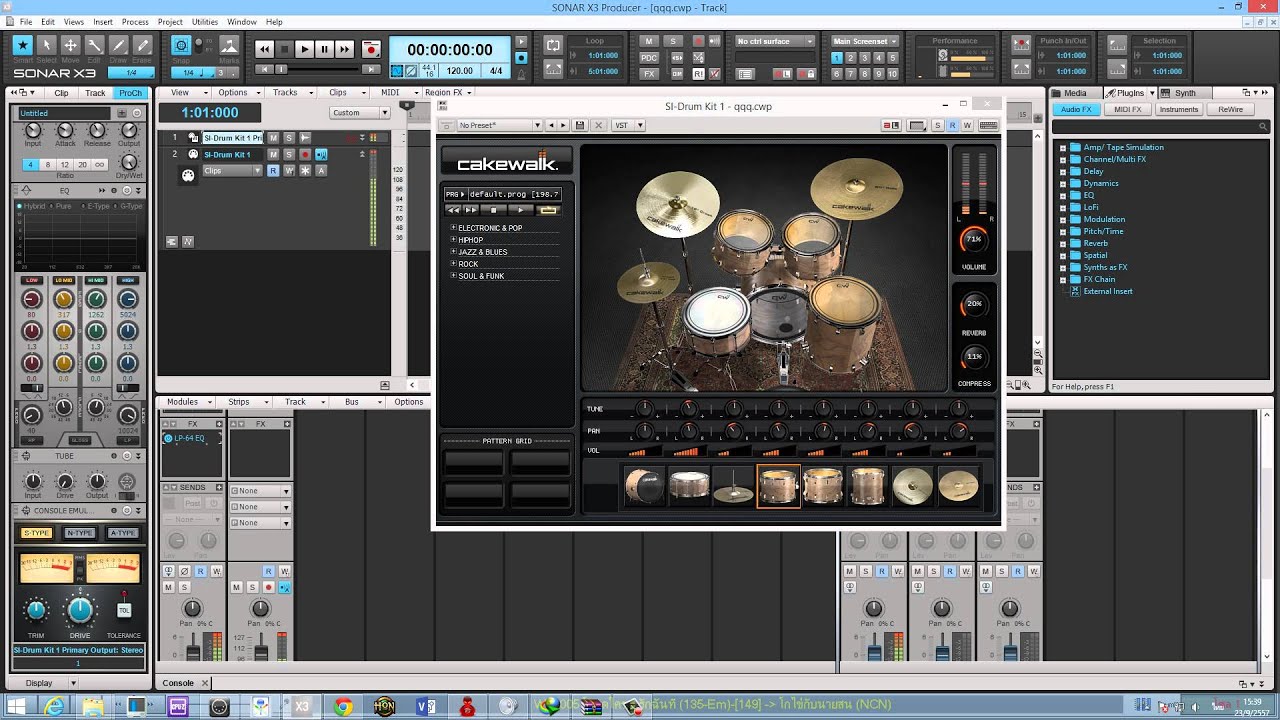The height and width of the screenshot is (720, 1280).
Task: Click the kick drum pad thumbnail
Action: (645, 486)
